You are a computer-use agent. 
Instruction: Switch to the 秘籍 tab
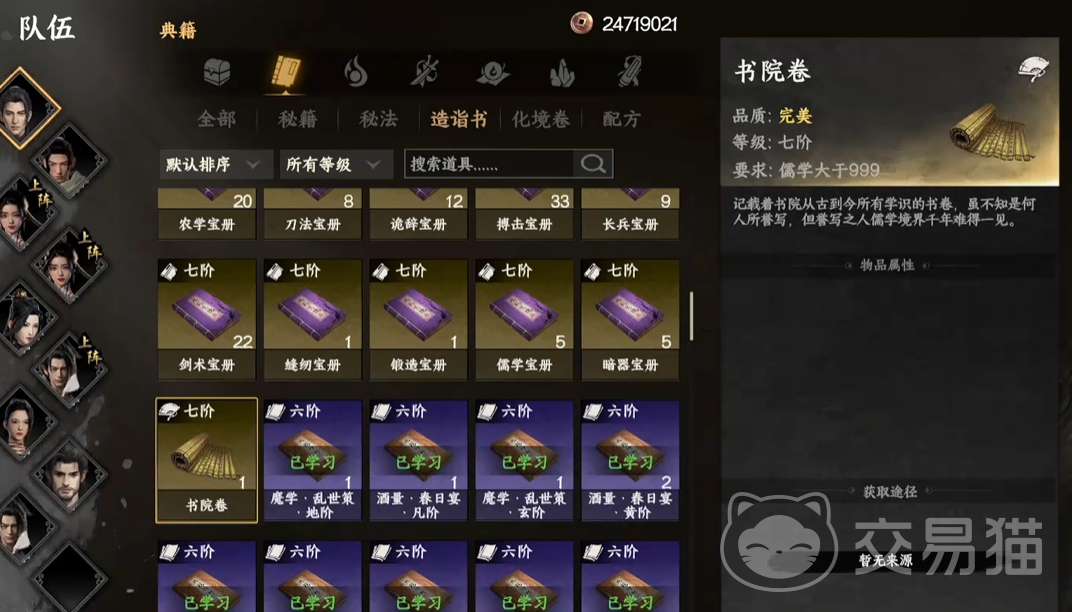297,119
